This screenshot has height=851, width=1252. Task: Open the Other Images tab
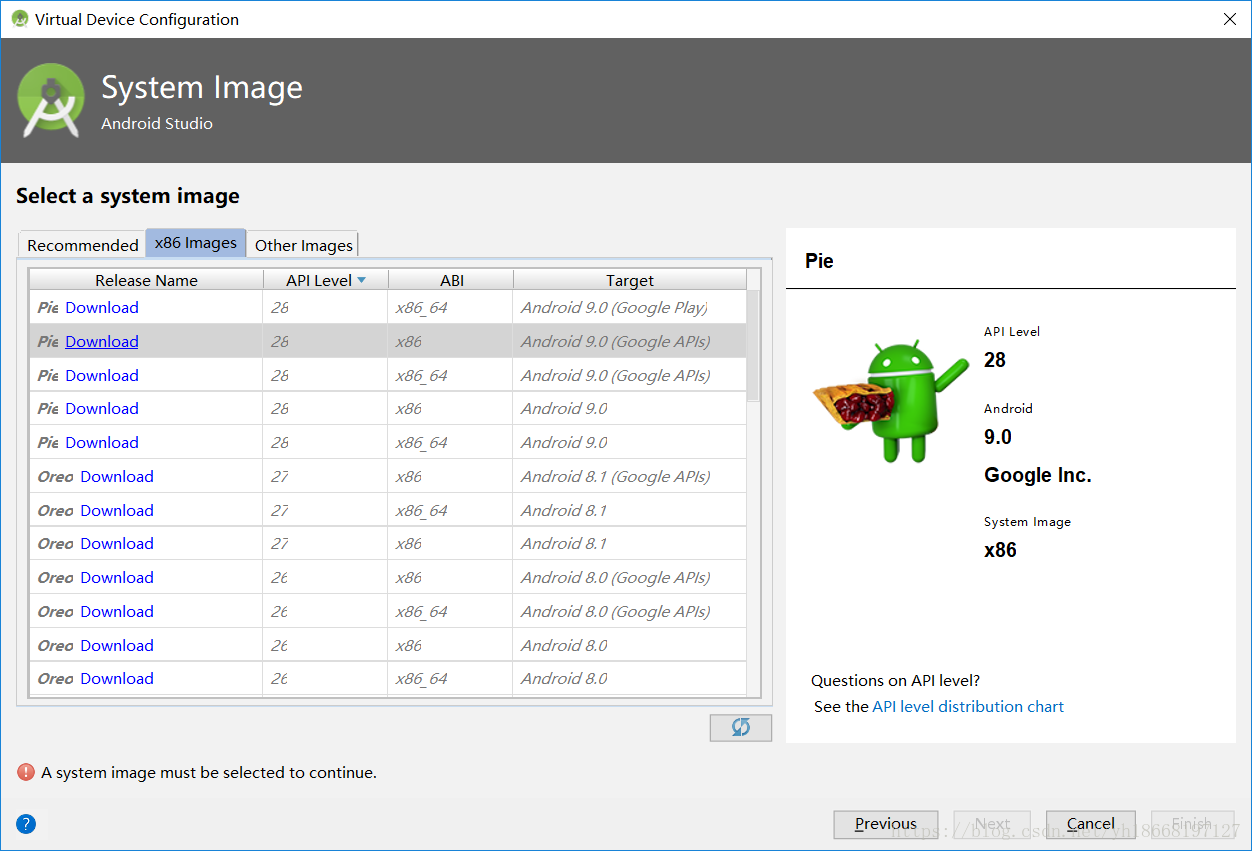(303, 245)
